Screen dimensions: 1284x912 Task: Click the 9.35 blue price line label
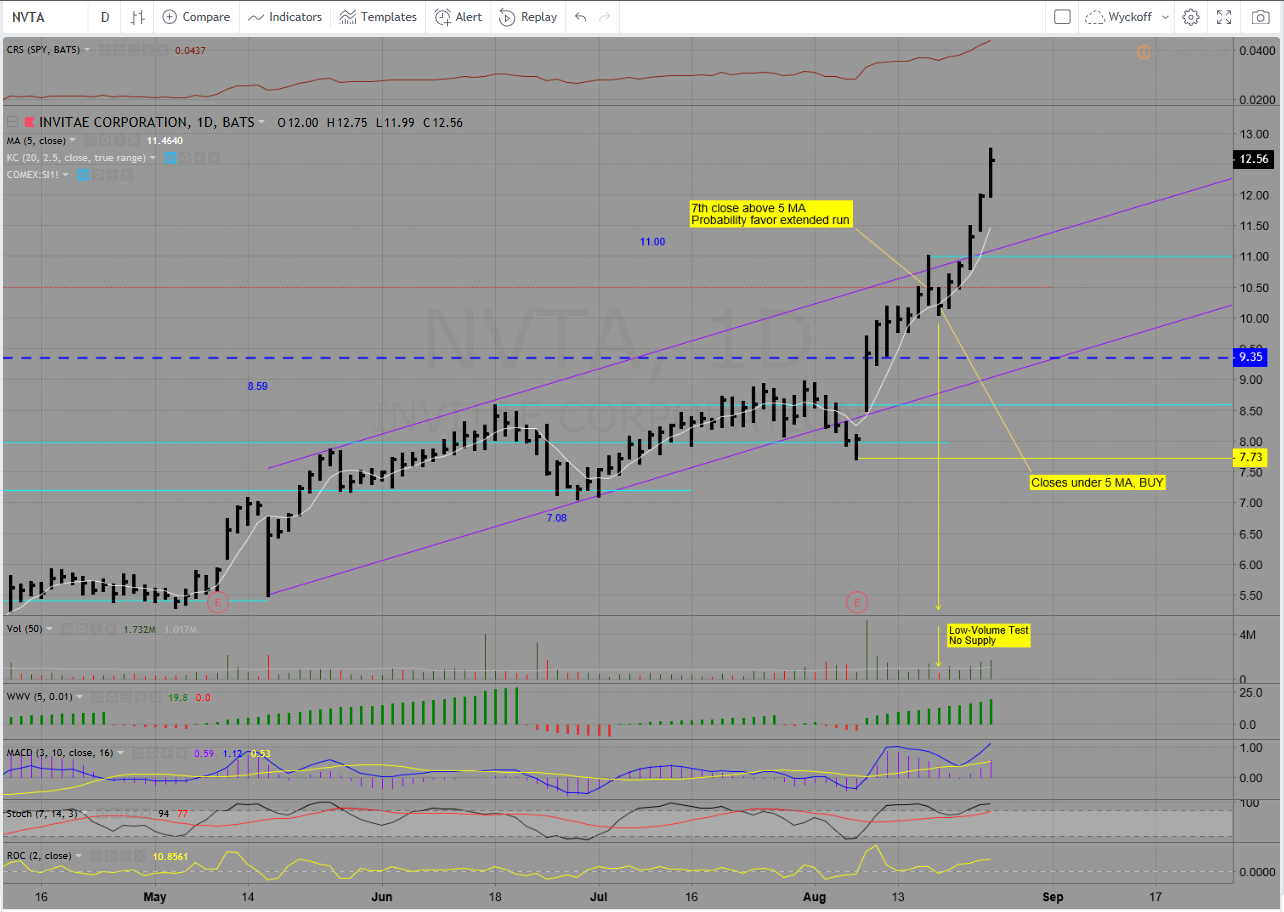pos(1253,356)
